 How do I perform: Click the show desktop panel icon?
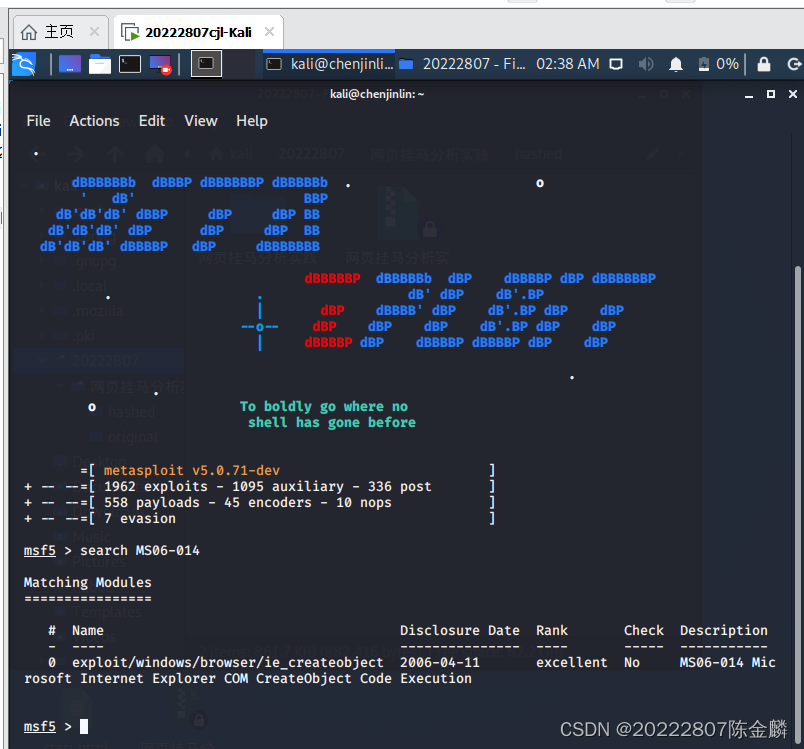tap(70, 64)
